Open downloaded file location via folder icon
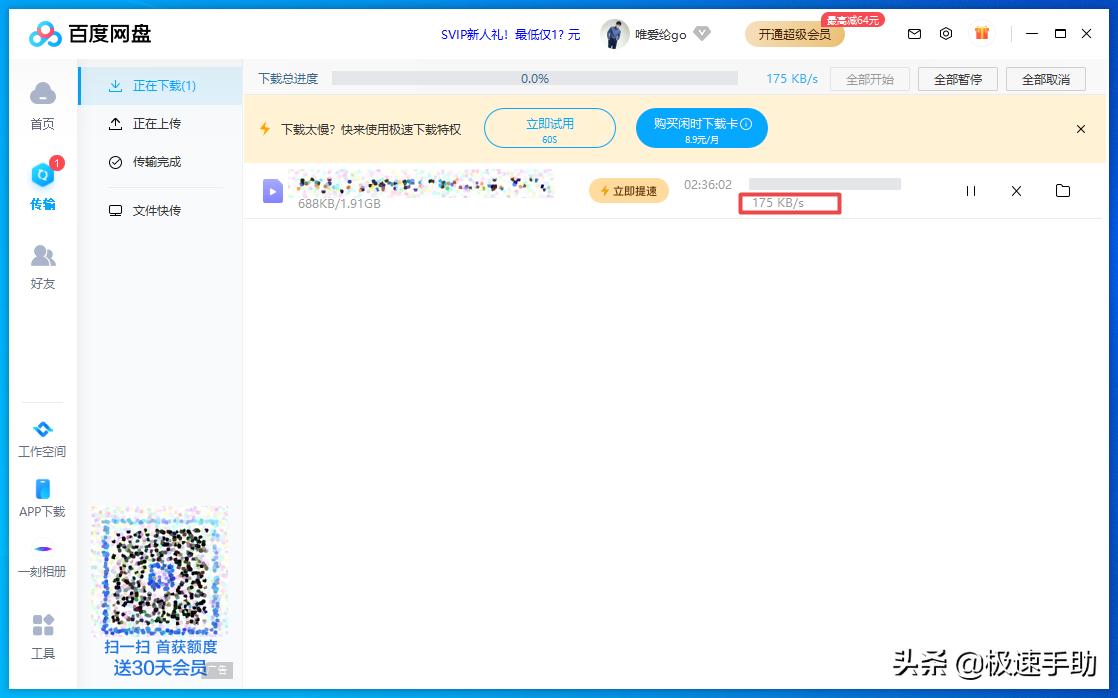Screen dimensions: 1118x698 1063,190
